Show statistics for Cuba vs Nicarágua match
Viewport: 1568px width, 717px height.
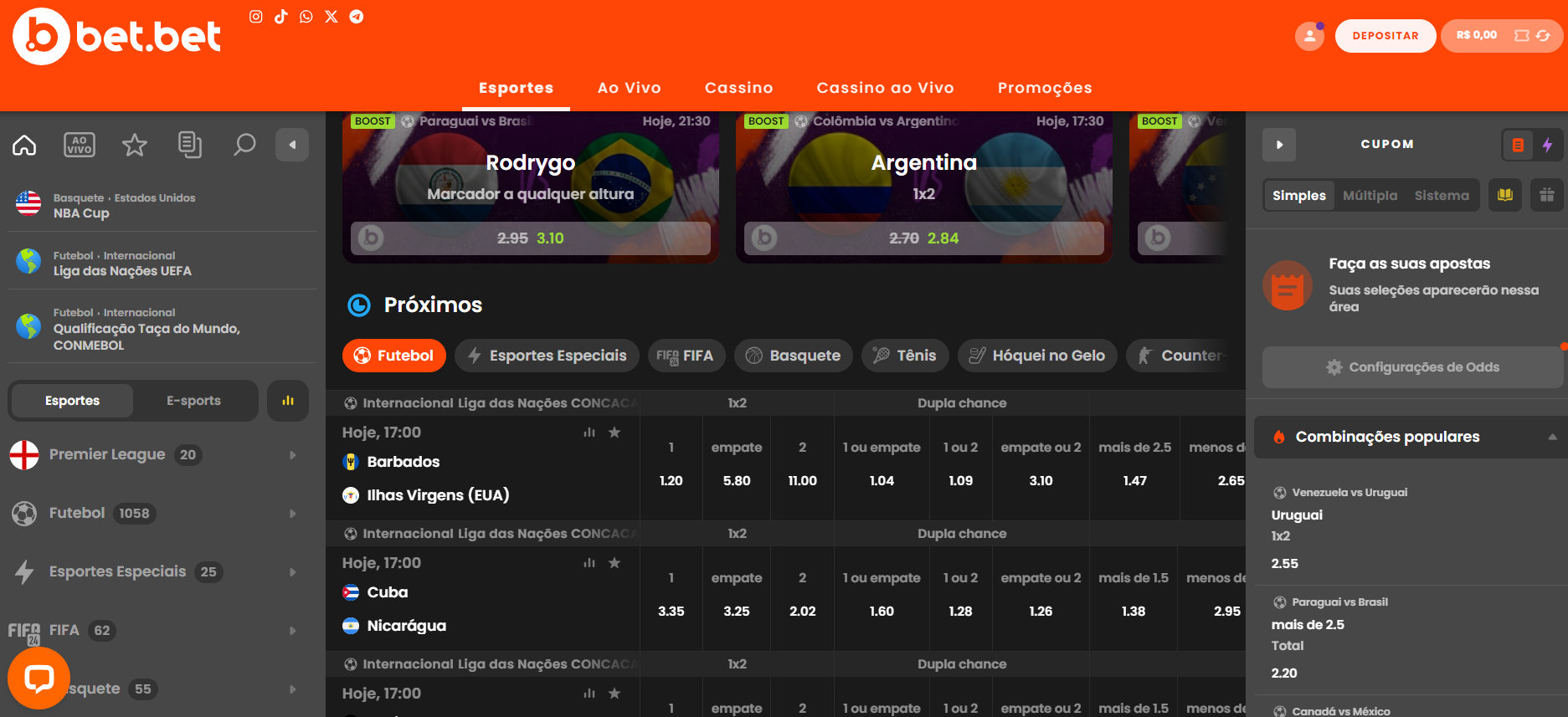589,563
